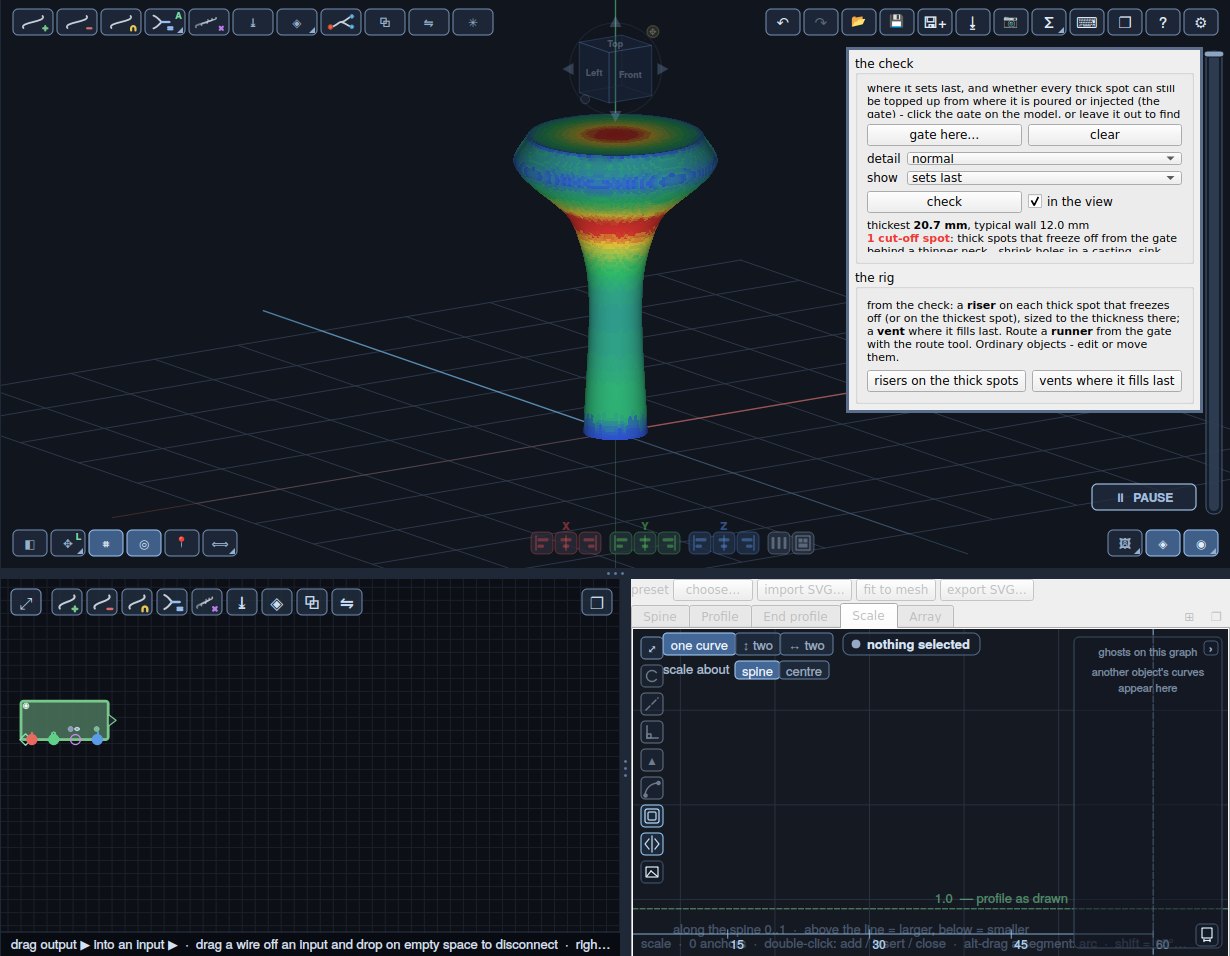Click the 'gate here...' button

tap(944, 134)
